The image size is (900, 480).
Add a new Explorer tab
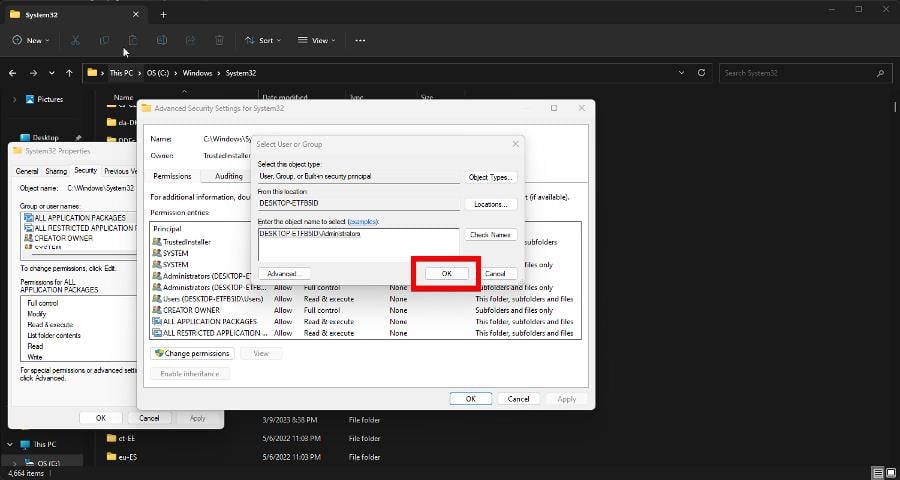point(164,15)
